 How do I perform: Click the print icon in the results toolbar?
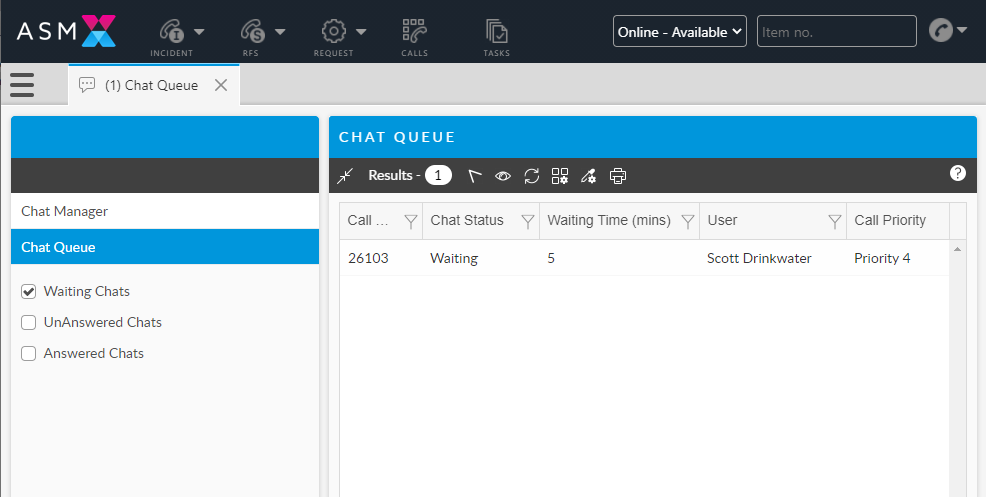(618, 176)
